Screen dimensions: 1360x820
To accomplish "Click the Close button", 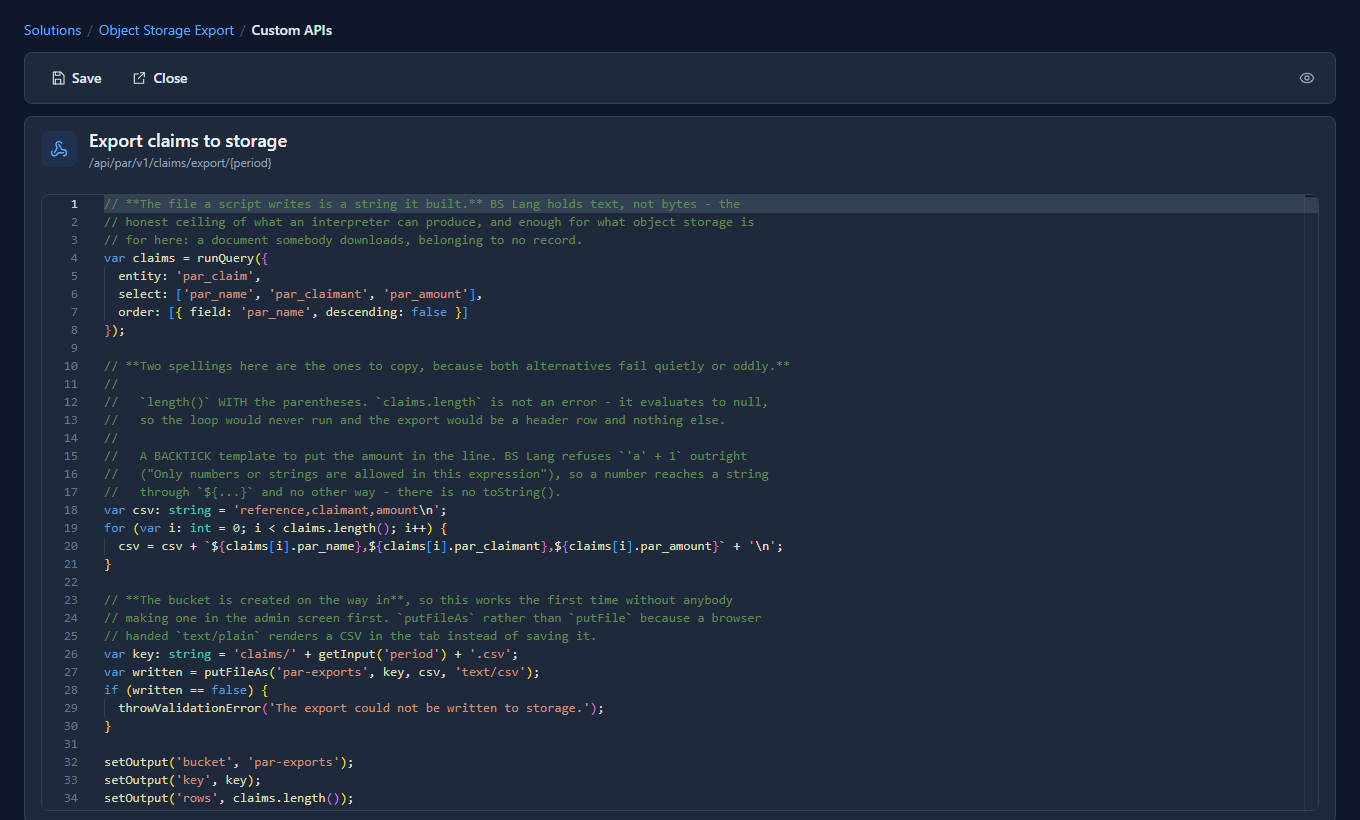I will [x=160, y=78].
